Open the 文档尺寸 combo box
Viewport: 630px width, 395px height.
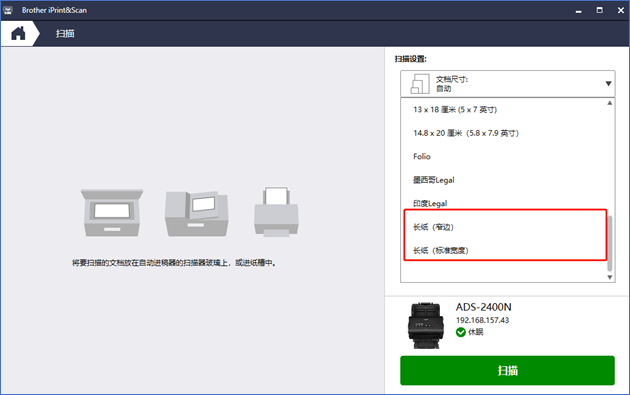point(507,84)
